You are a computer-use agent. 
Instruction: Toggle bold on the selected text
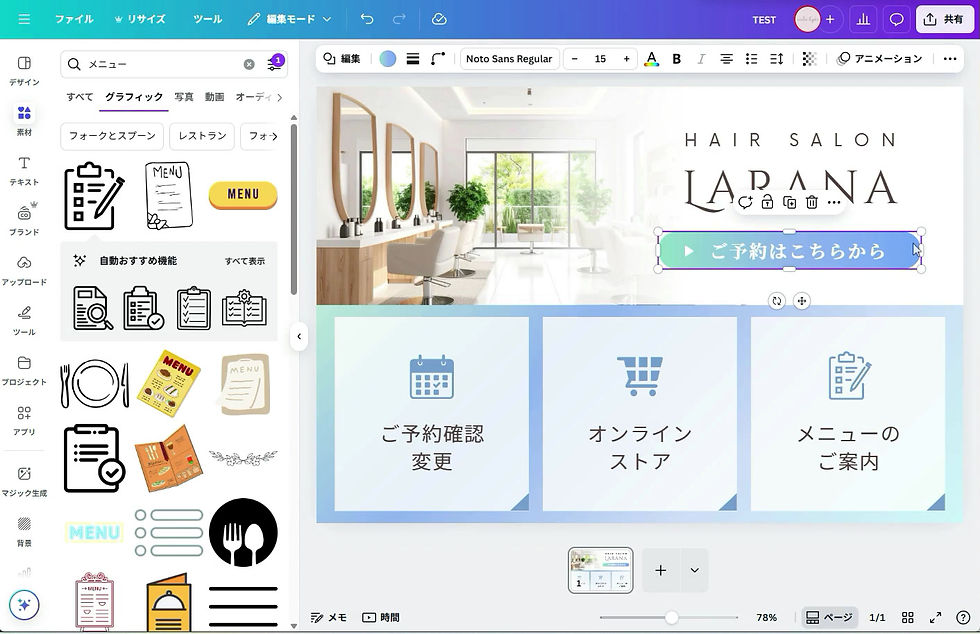click(676, 58)
